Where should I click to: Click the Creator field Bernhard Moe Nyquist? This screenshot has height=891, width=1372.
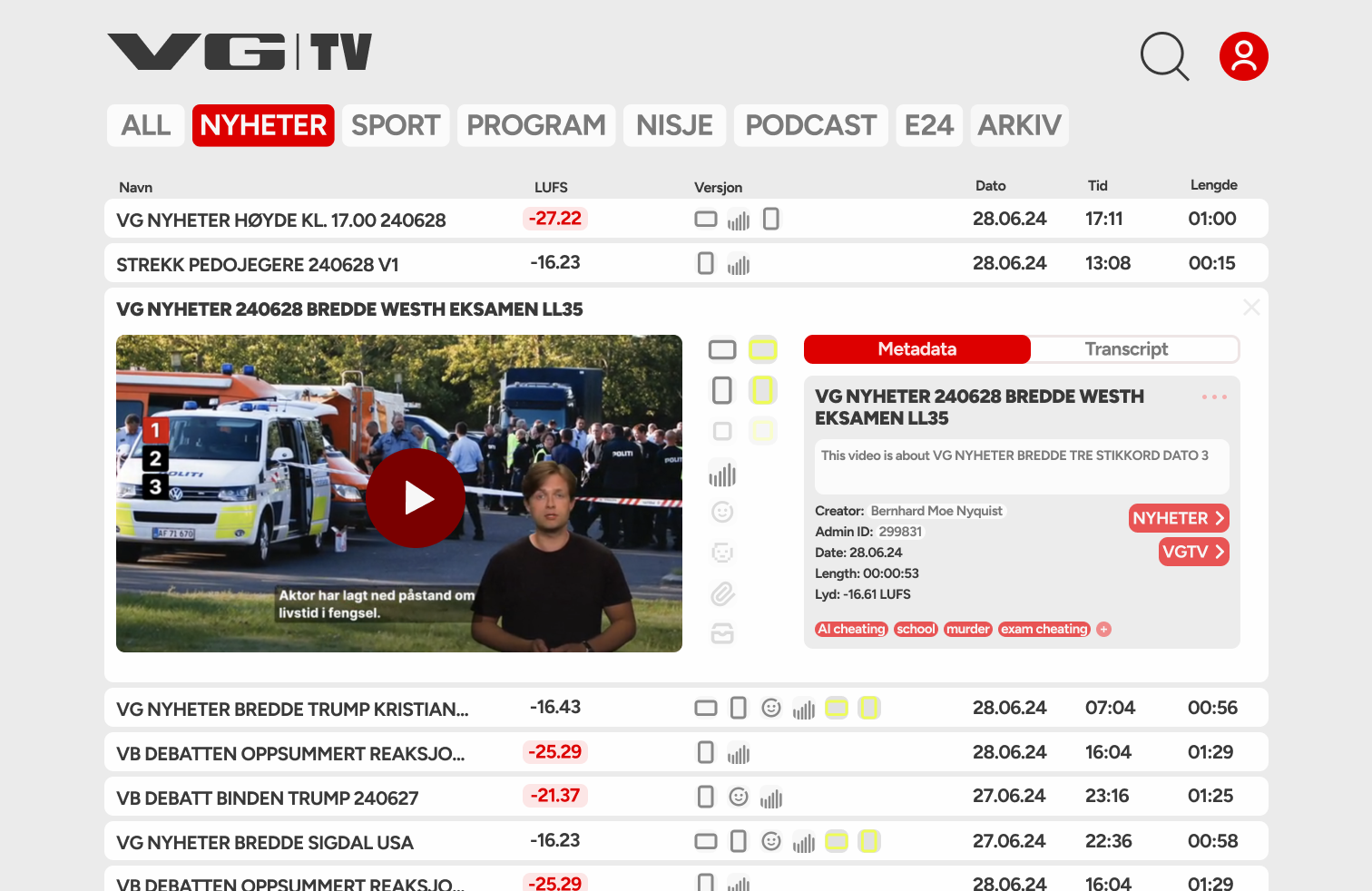(936, 511)
